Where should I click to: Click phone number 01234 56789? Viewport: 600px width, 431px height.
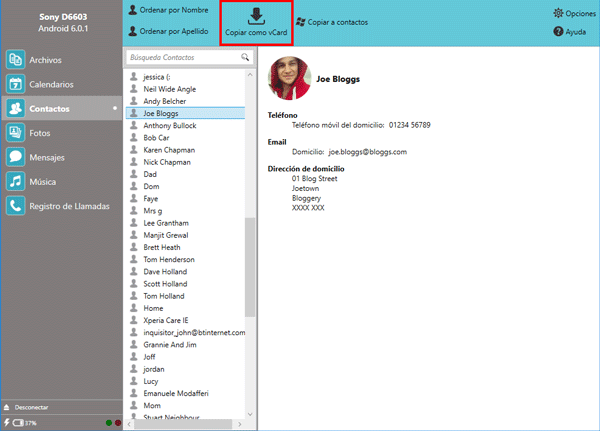click(409, 125)
